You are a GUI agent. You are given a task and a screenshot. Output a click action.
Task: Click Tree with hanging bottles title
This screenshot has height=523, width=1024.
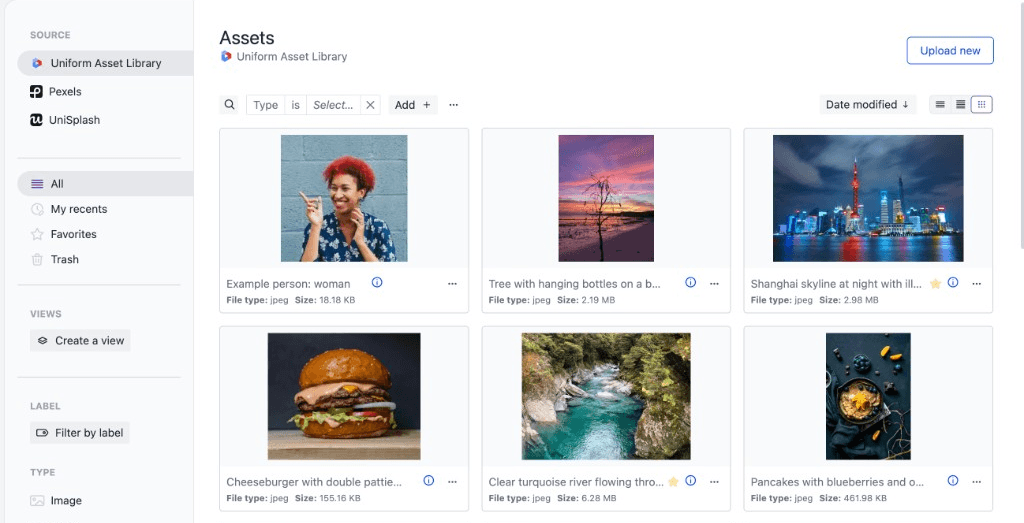[574, 284]
